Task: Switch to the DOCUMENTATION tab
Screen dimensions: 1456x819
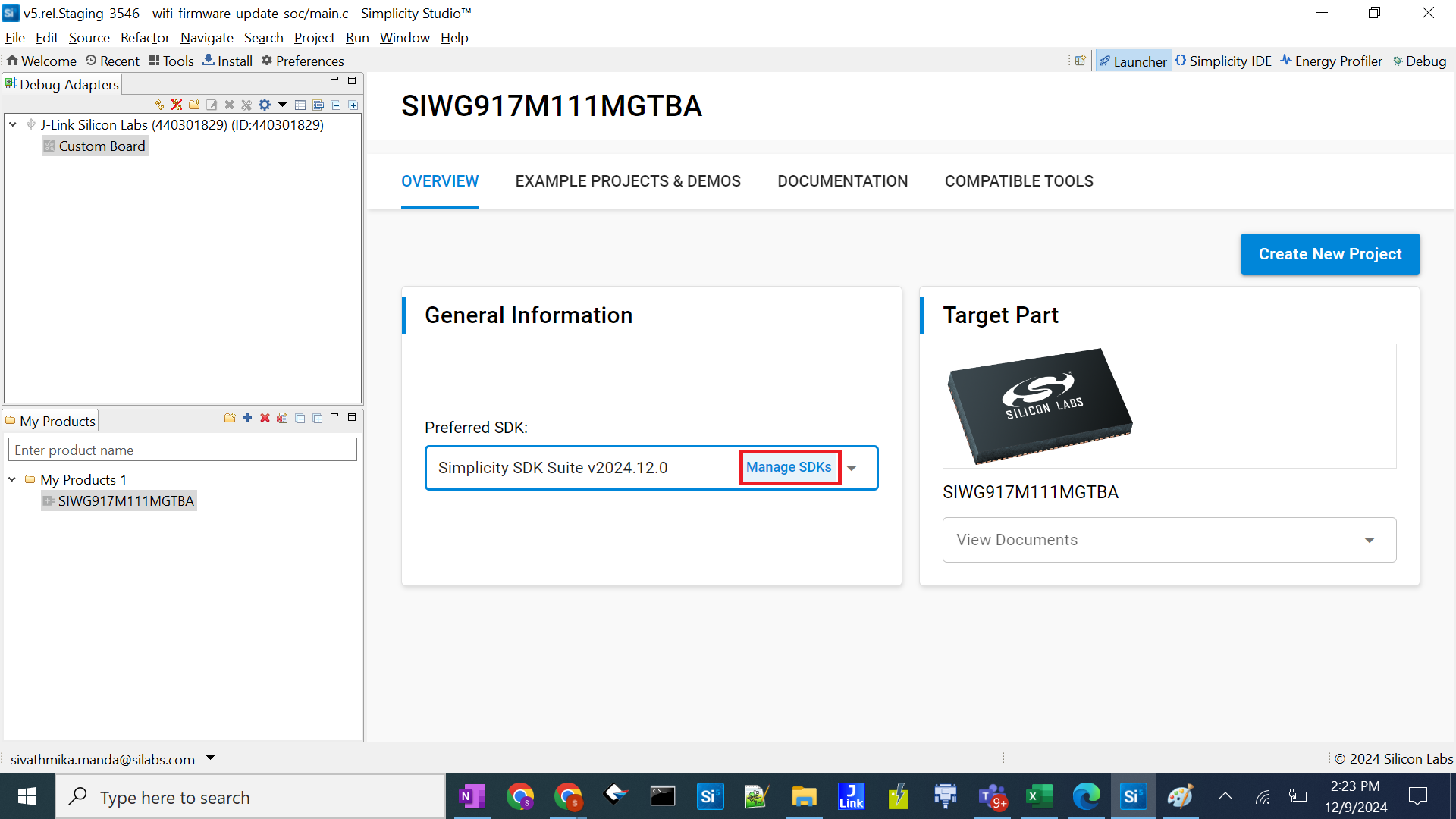Action: 843,180
